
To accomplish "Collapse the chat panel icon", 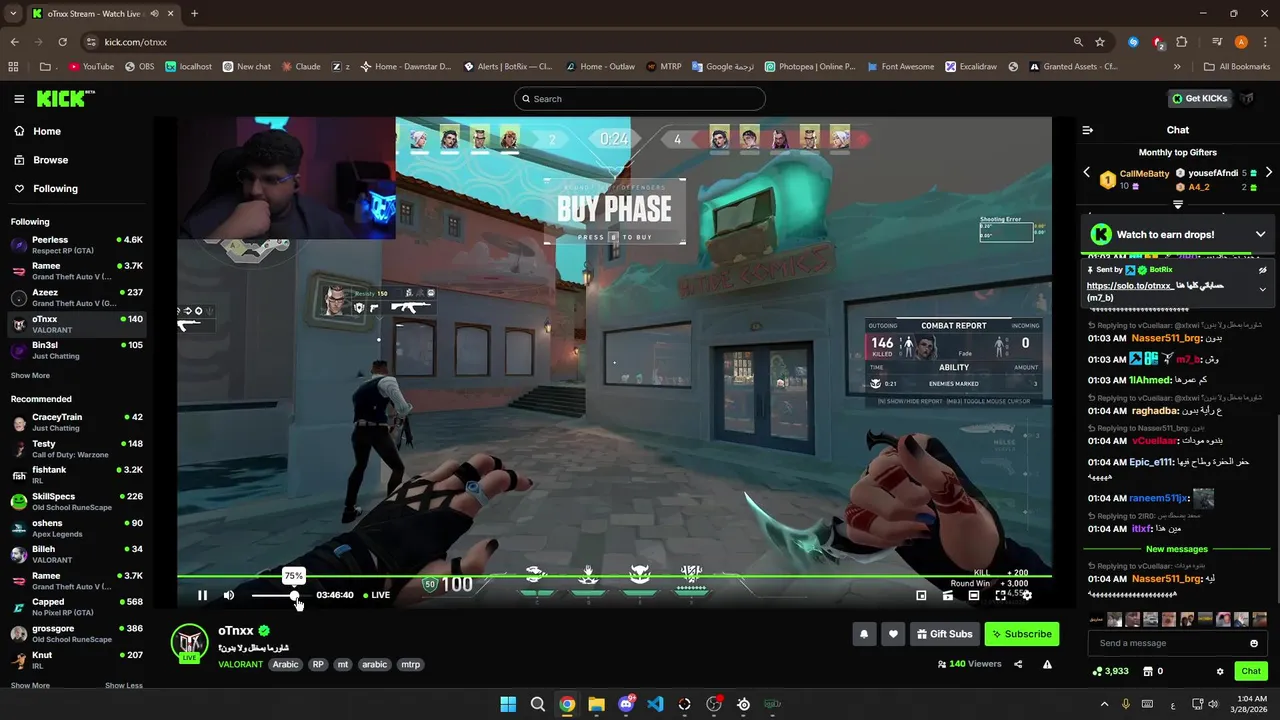I will coord(1088,130).
